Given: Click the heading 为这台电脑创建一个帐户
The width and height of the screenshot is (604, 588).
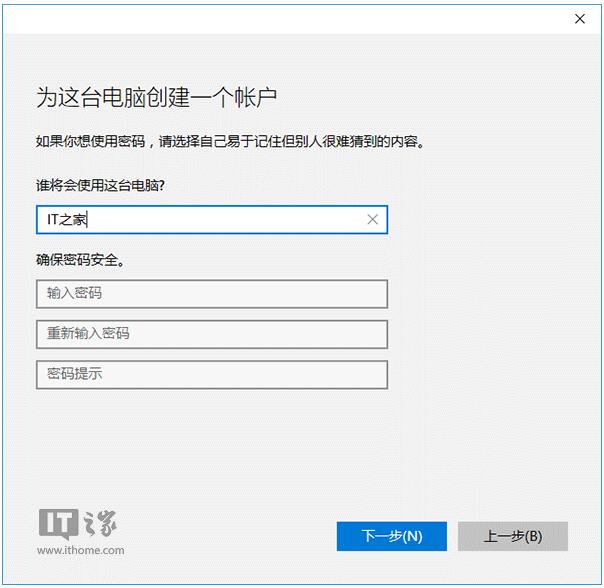Looking at the screenshot, I should [156, 98].
